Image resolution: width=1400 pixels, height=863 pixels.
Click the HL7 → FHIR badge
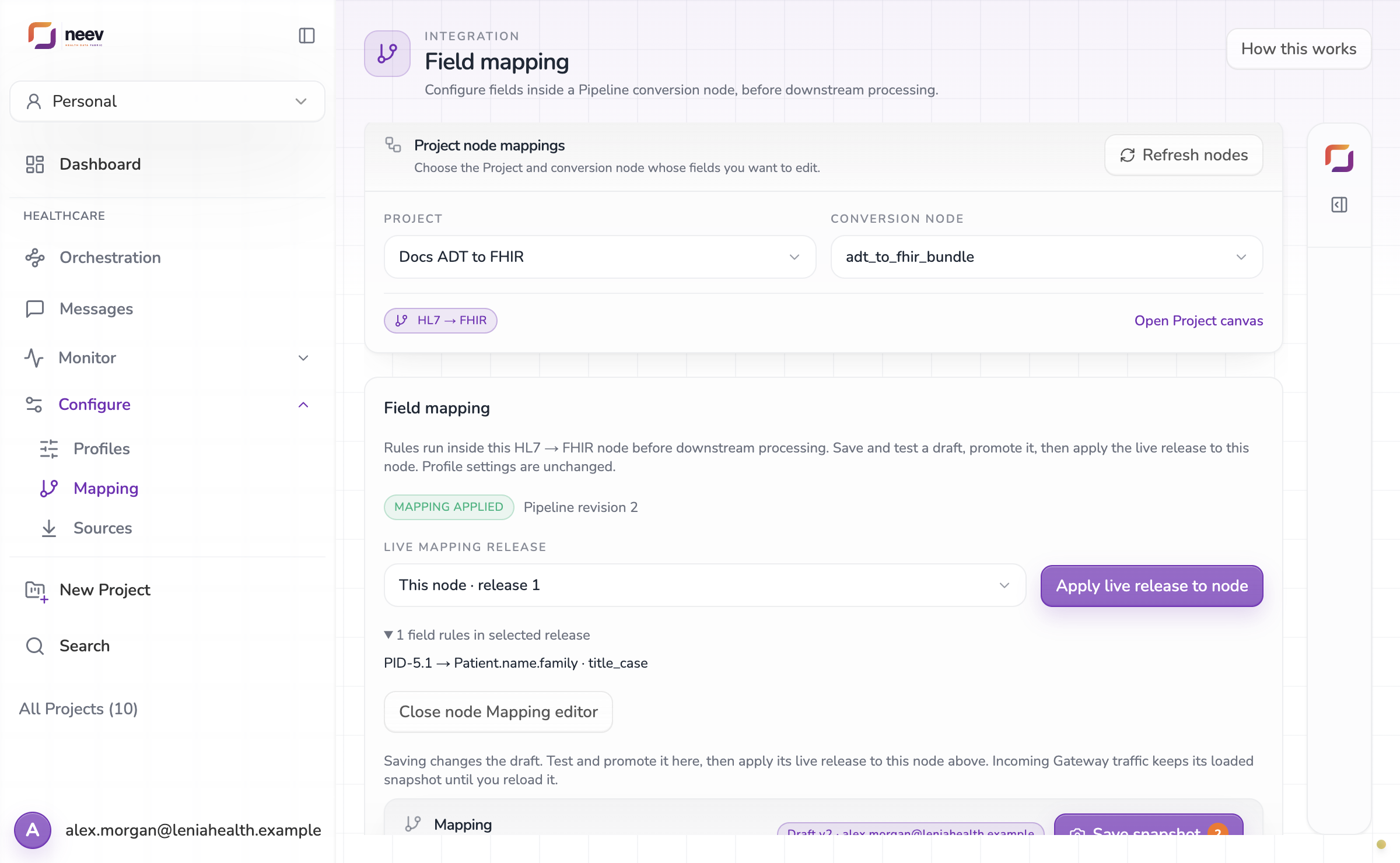[440, 321]
